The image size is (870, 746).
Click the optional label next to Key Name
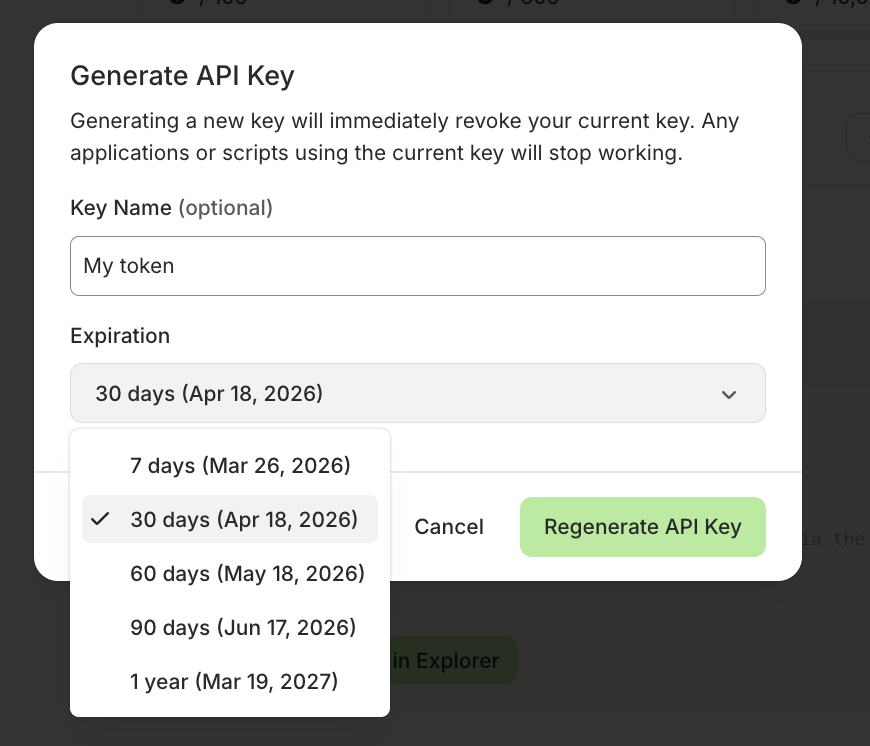(226, 208)
